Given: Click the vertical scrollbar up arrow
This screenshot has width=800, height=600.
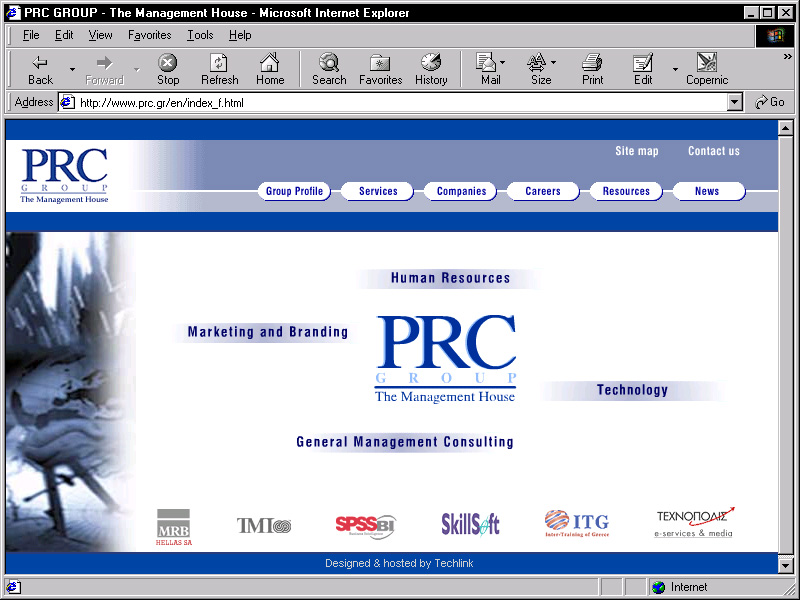Looking at the screenshot, I should tap(785, 128).
